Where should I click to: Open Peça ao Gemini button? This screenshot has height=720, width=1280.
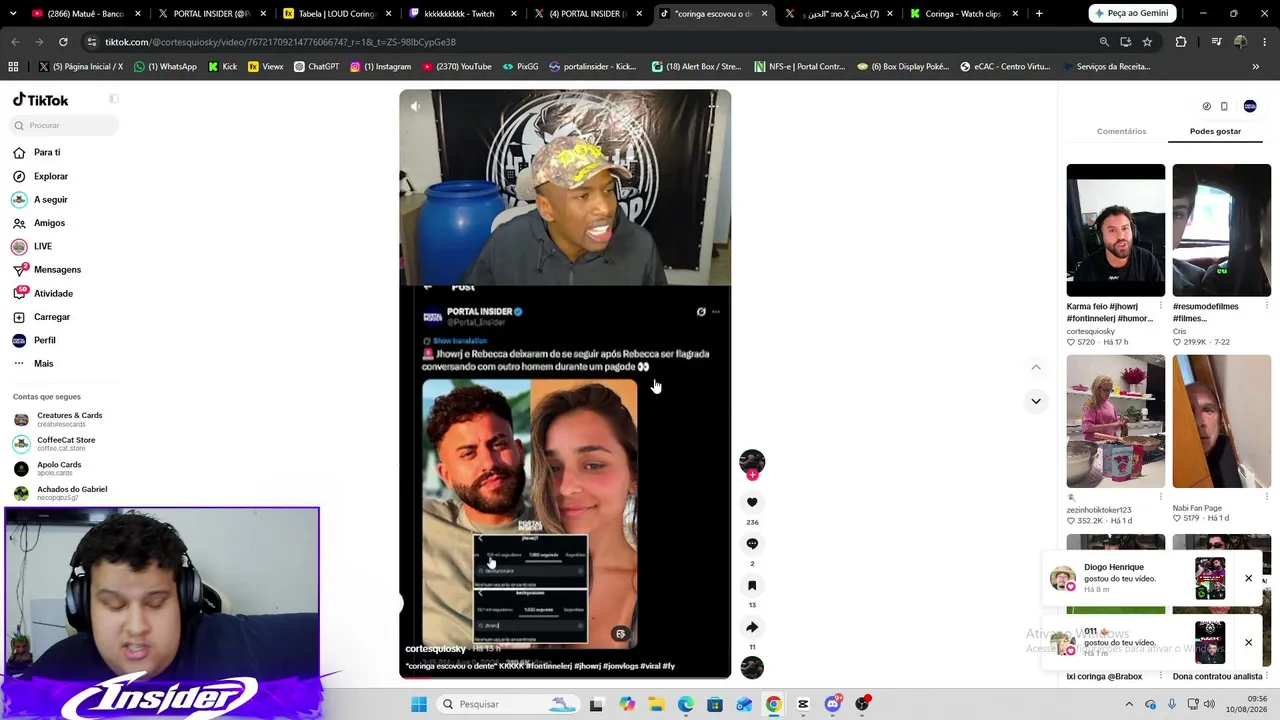click(1131, 14)
